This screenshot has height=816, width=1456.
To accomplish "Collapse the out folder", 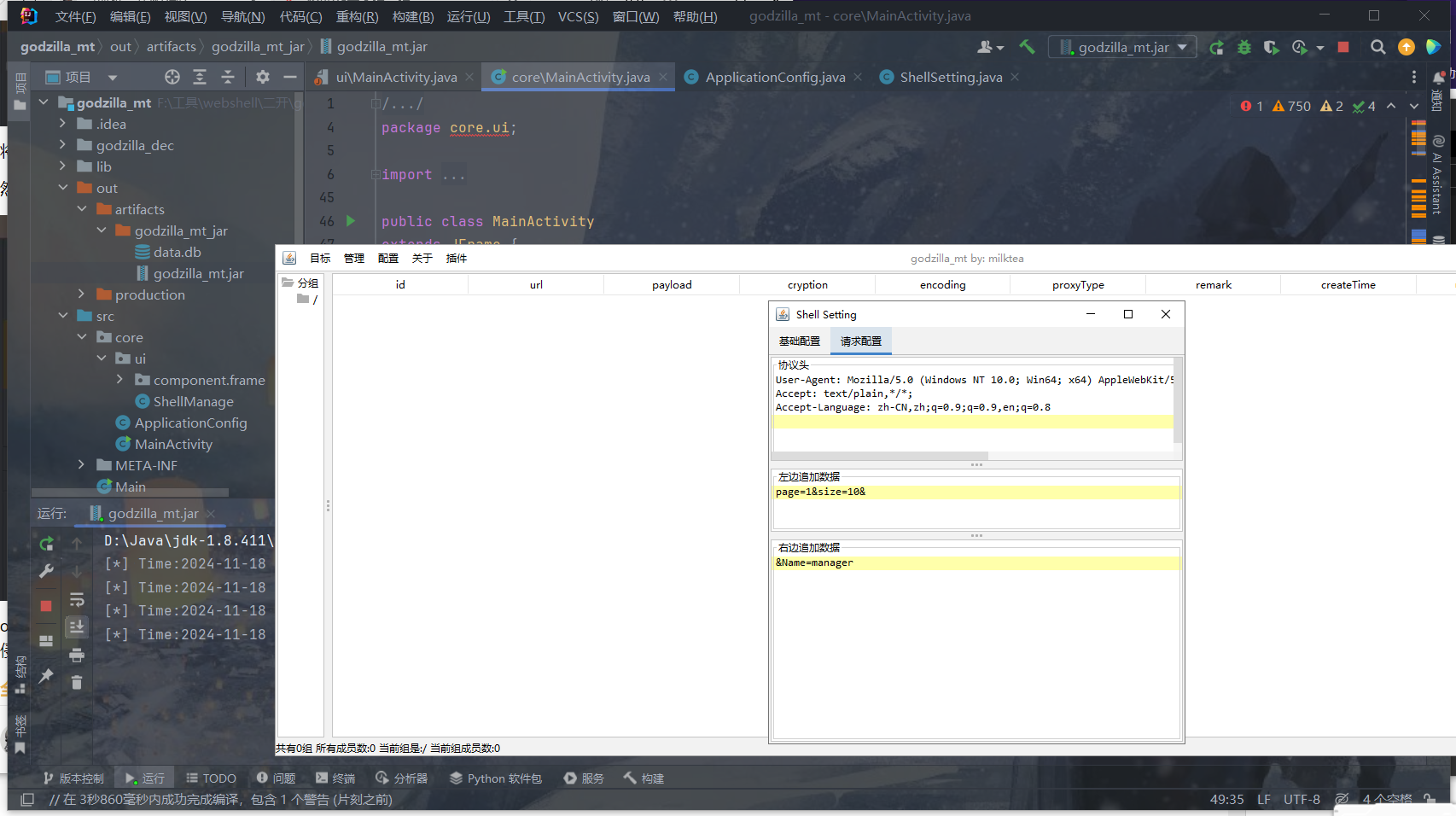I will 62,188.
